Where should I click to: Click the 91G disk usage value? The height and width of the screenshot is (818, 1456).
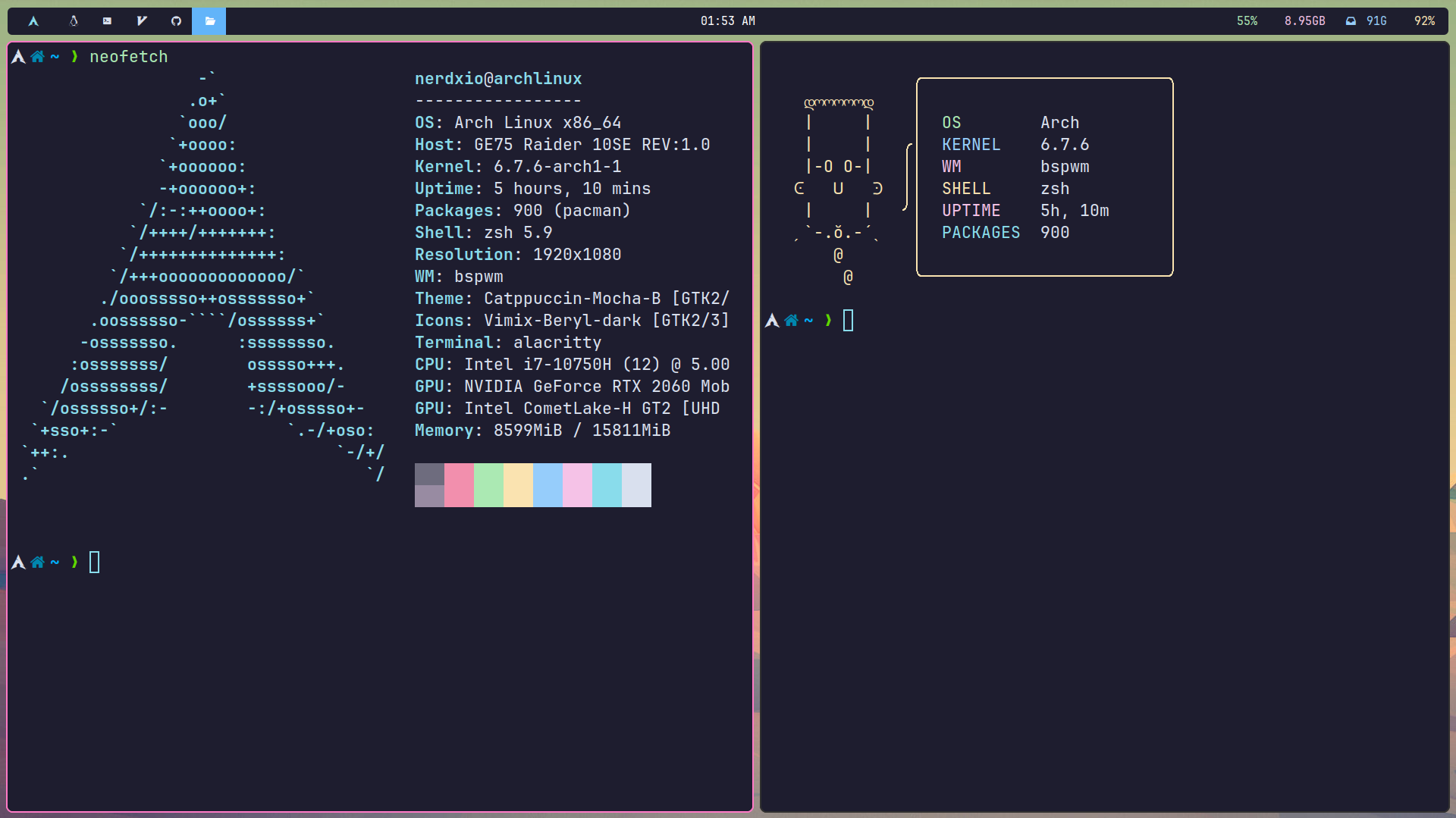1376,21
